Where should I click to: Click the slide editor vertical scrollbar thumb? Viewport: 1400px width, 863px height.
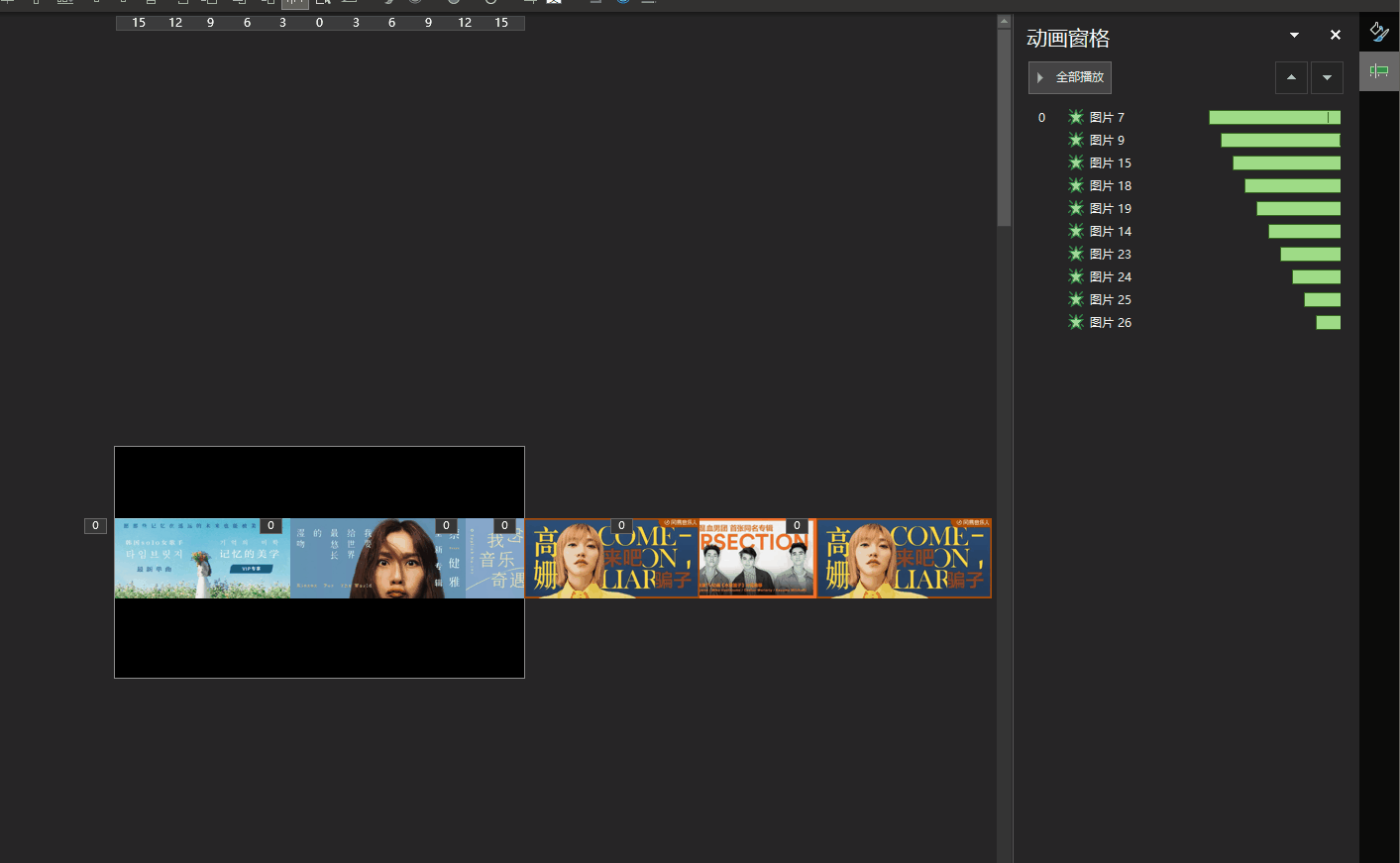pyautogui.click(x=1004, y=127)
